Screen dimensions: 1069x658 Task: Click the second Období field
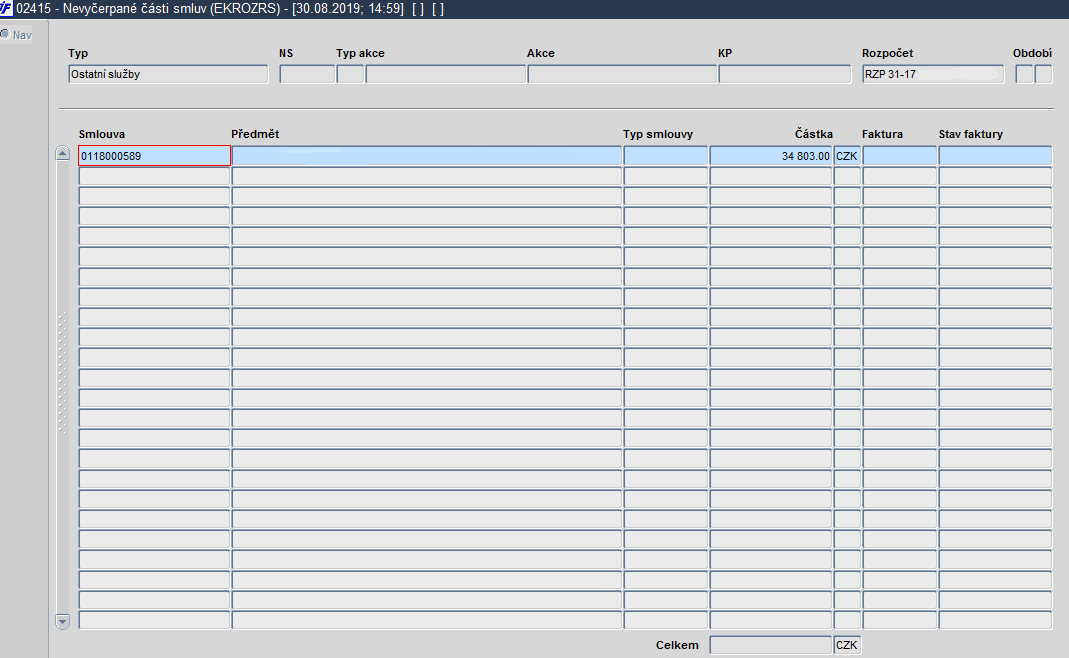pyautogui.click(x=1043, y=74)
